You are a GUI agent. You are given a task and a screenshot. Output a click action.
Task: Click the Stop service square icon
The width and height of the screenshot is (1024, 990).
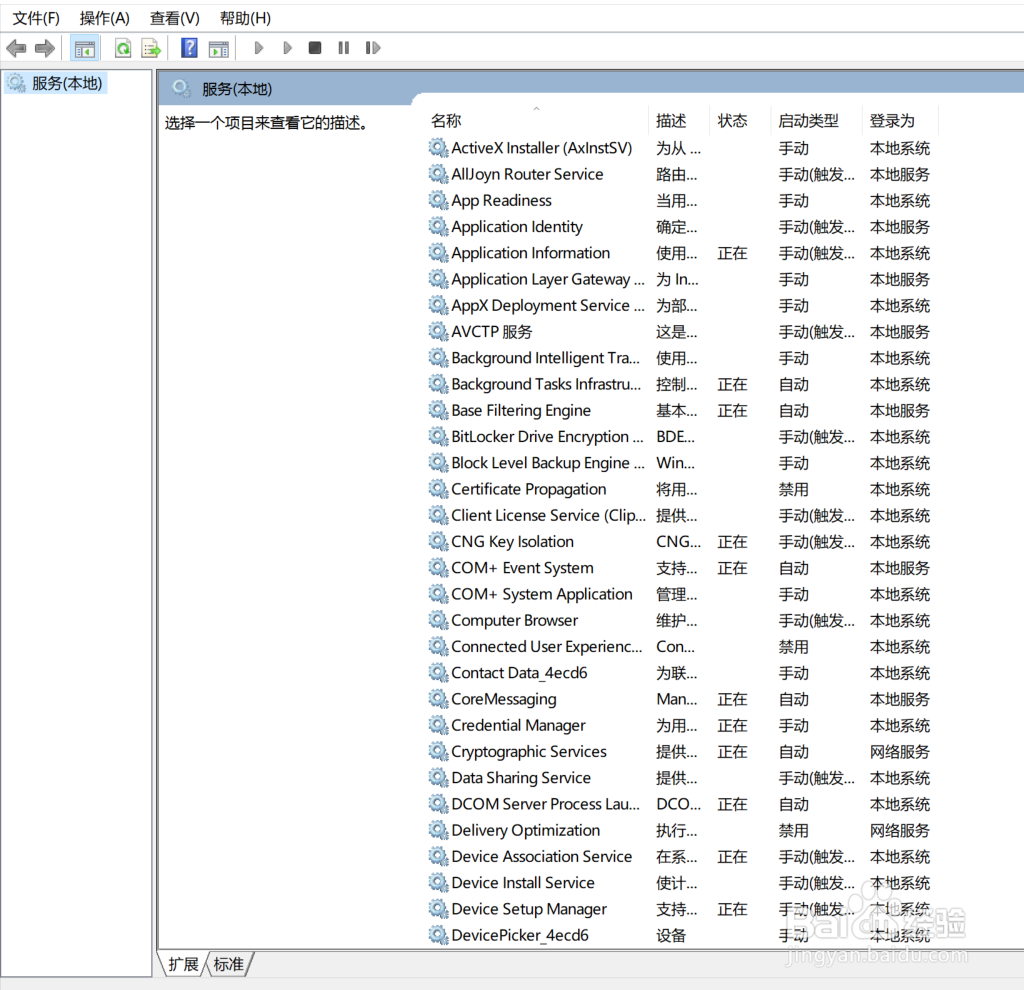[x=315, y=48]
